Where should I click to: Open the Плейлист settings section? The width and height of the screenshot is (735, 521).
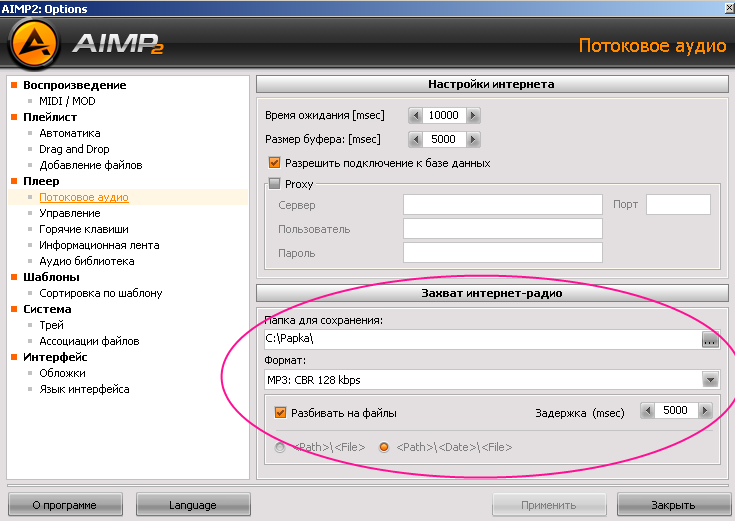tap(50, 117)
